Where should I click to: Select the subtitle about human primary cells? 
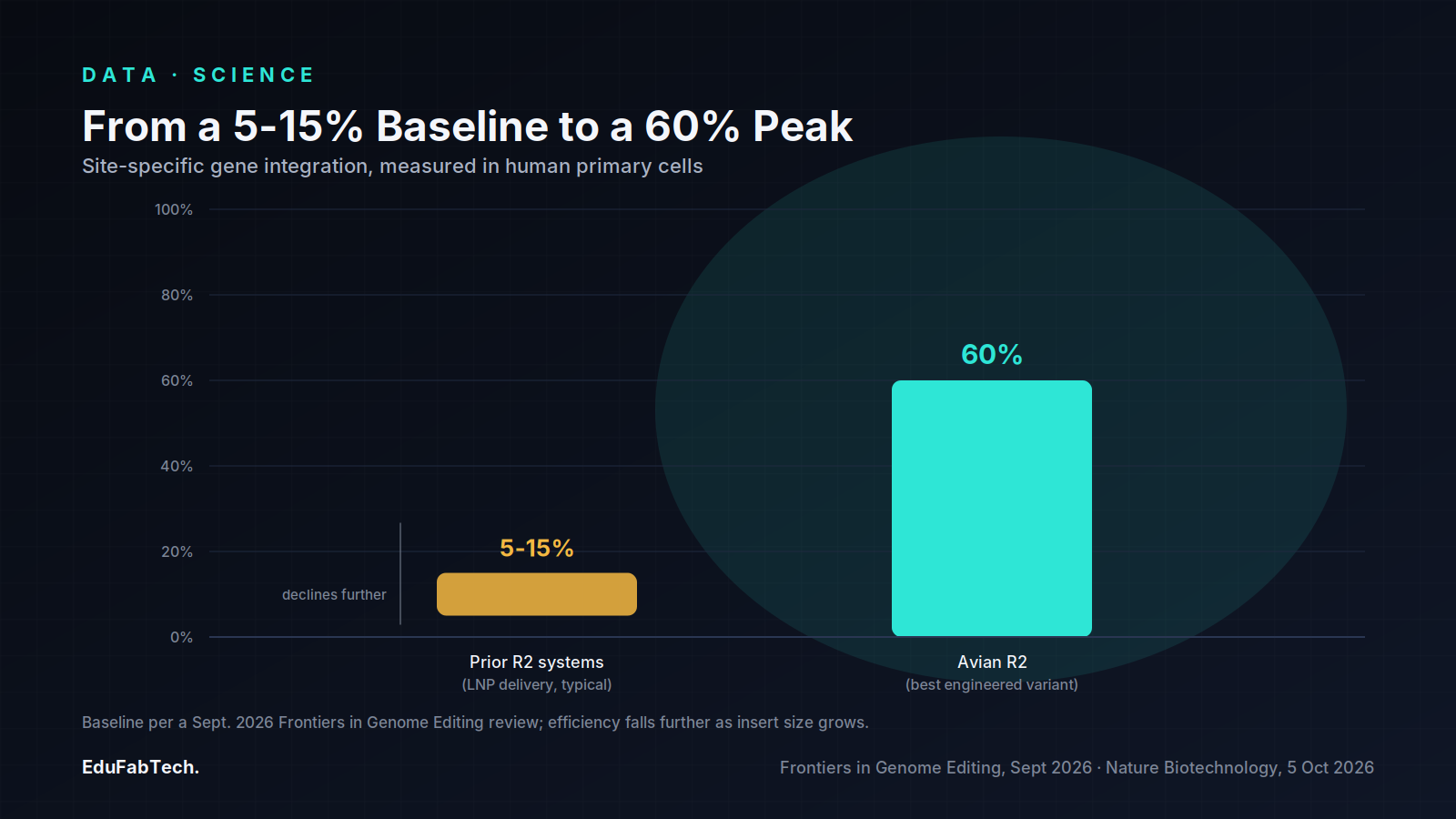(x=392, y=166)
